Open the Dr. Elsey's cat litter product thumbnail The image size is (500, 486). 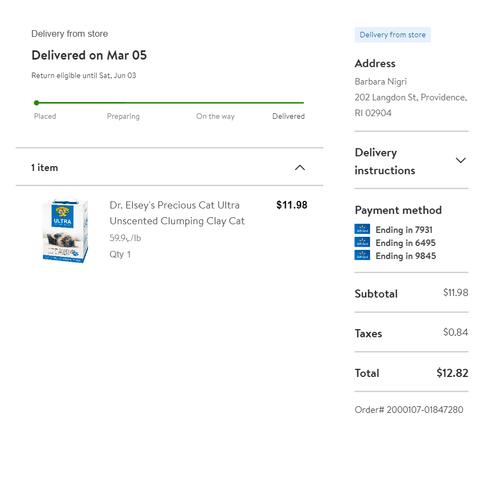[65, 230]
